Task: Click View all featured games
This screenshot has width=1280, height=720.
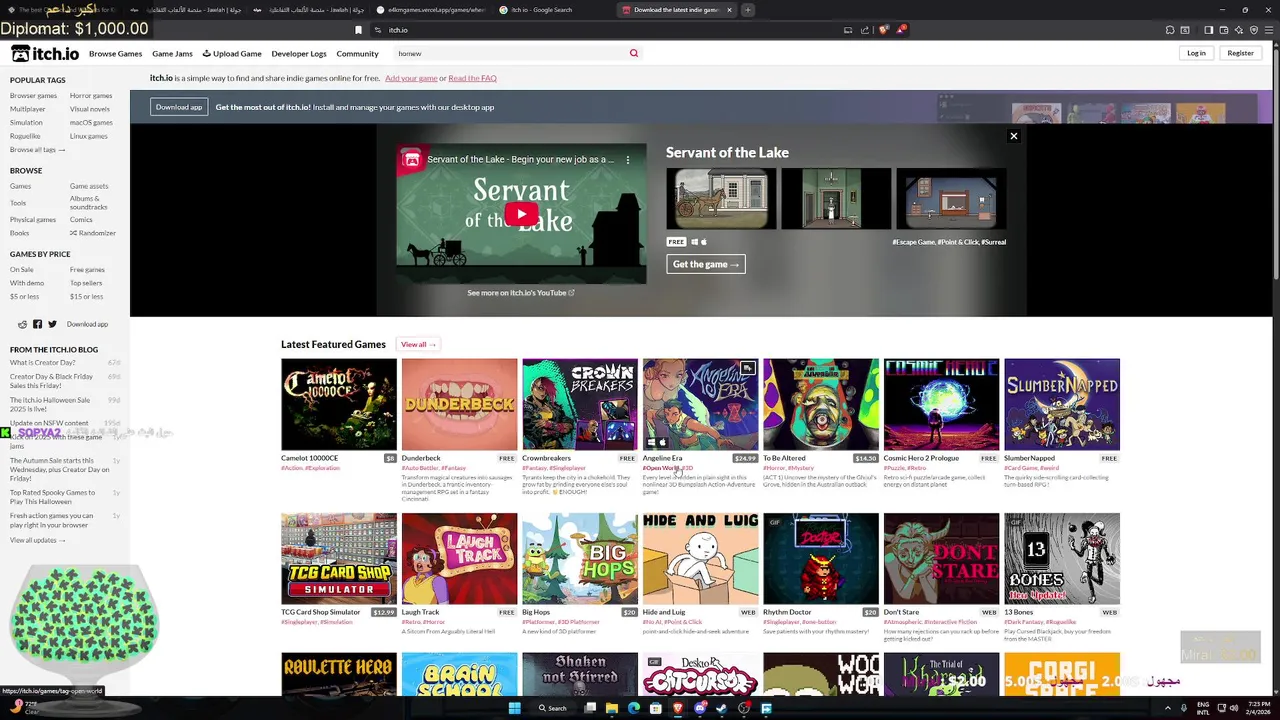Action: tap(418, 344)
